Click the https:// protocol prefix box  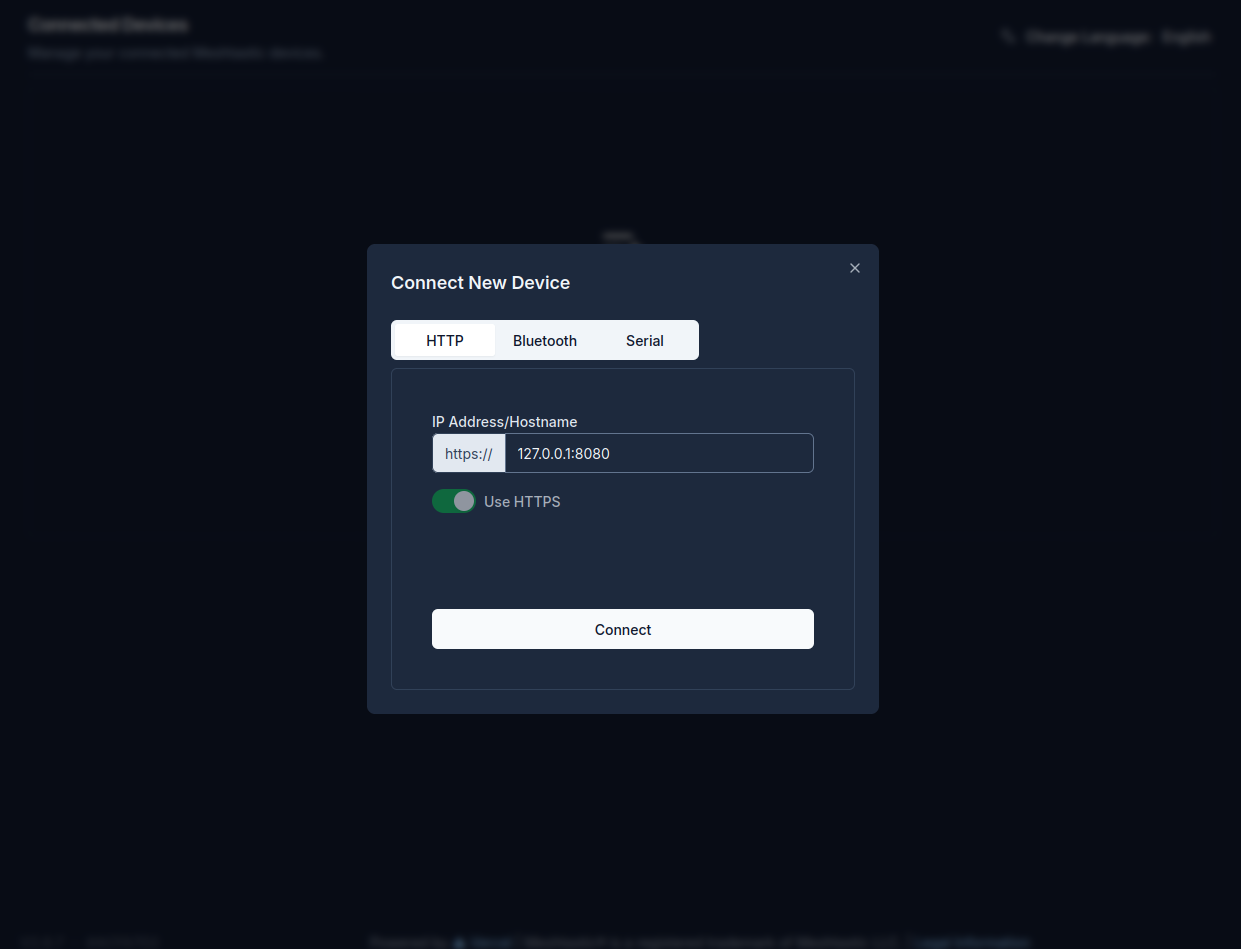[469, 453]
